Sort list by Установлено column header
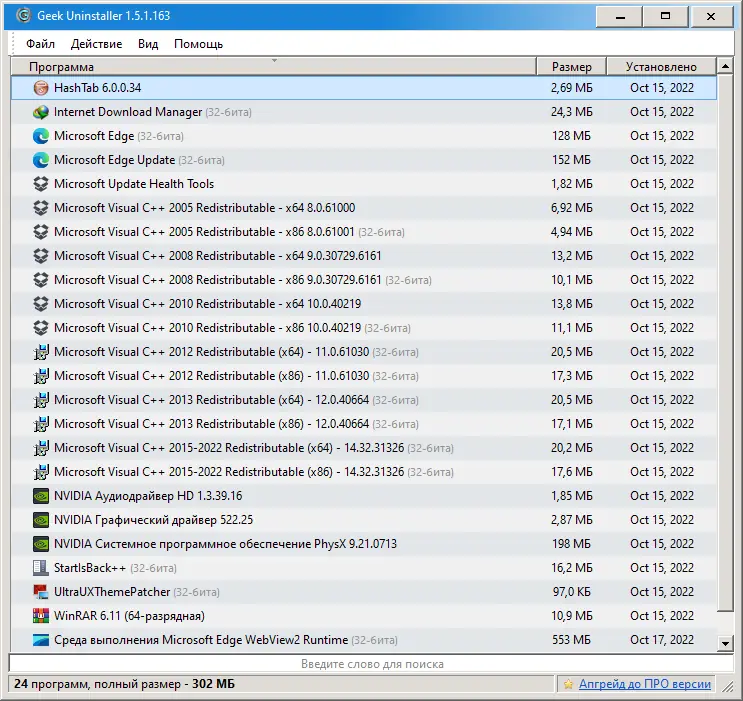This screenshot has width=743, height=701. point(661,67)
